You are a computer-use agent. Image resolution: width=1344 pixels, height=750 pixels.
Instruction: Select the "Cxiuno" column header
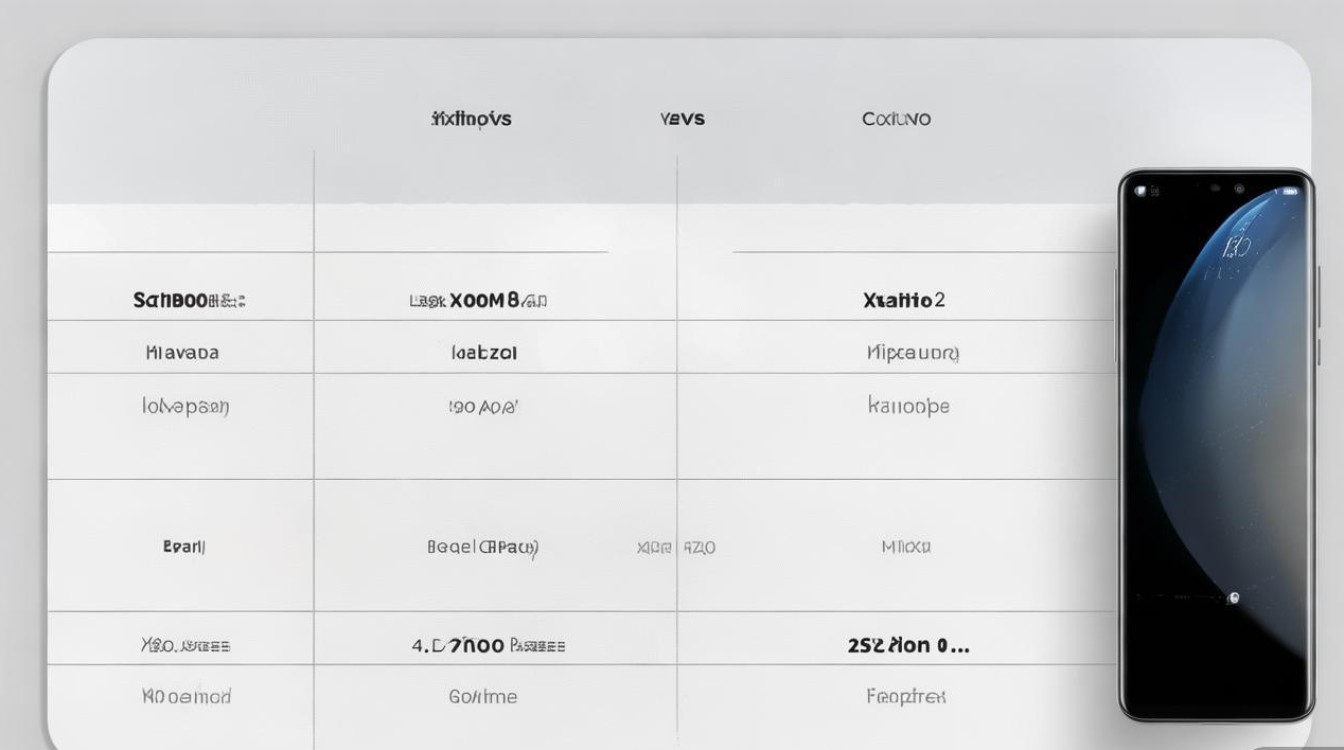pos(896,119)
